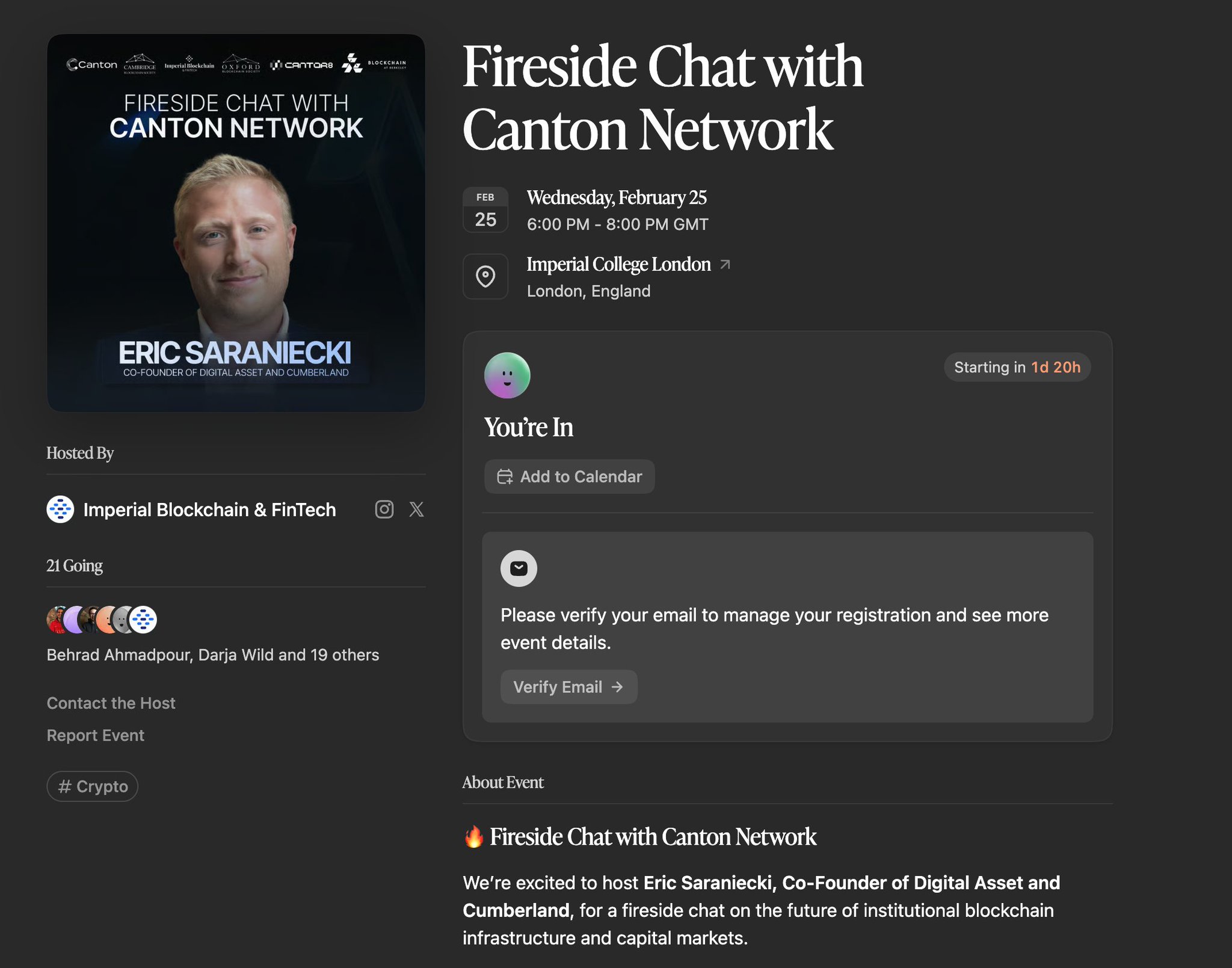Click Add to Calendar button
This screenshot has width=1232, height=968.
569,476
